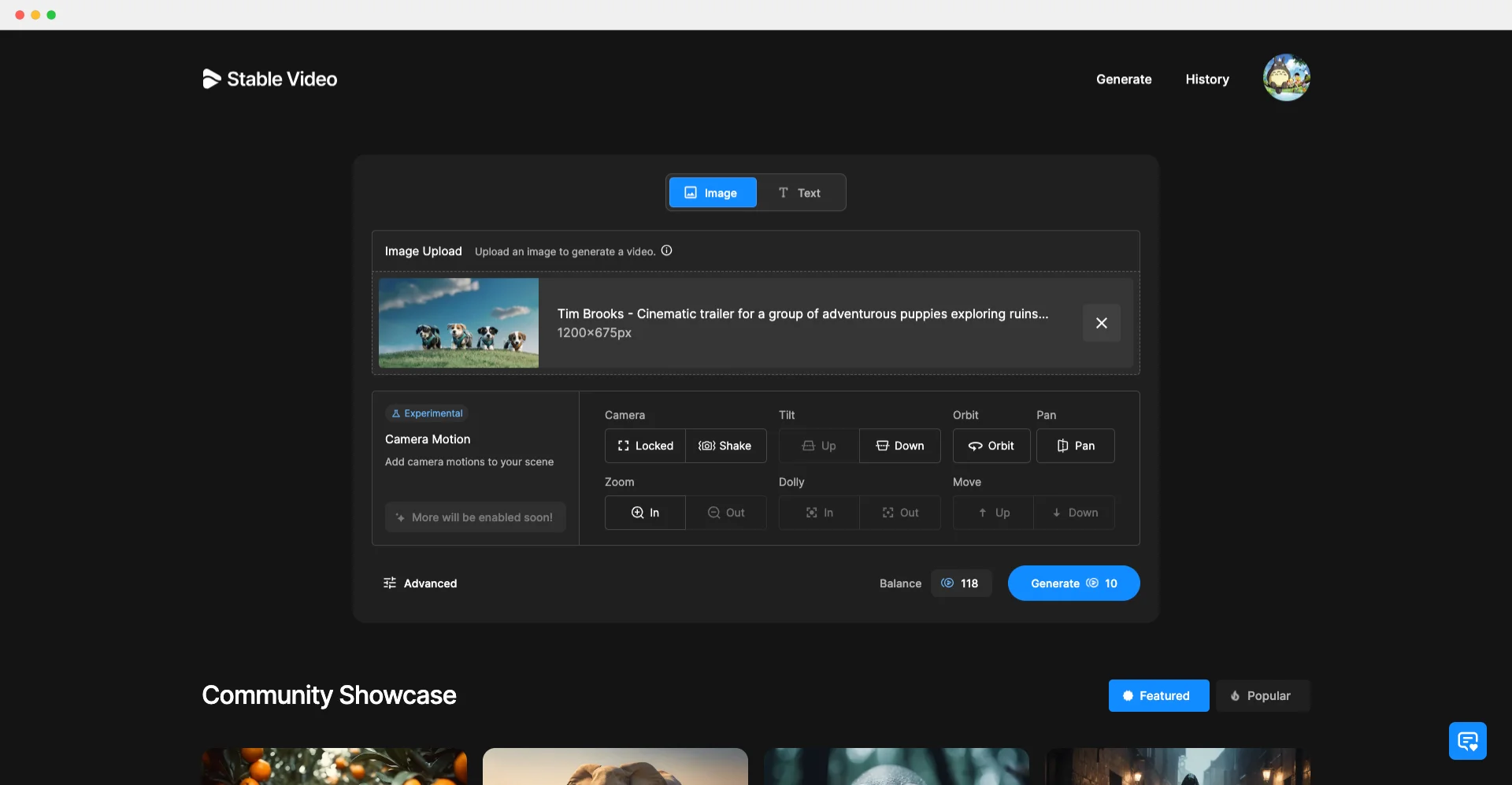Check the Balance credits display
This screenshot has height=785, width=1512.
coord(961,583)
